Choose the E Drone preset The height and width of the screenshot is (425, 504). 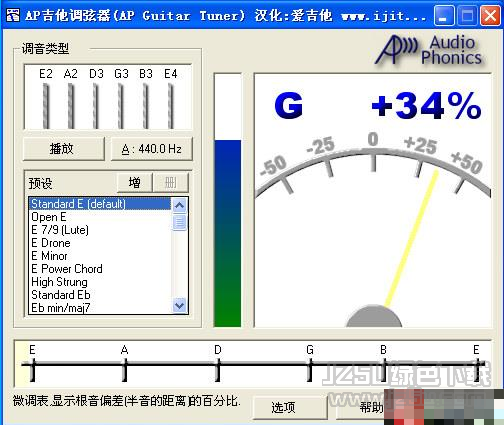[100, 243]
